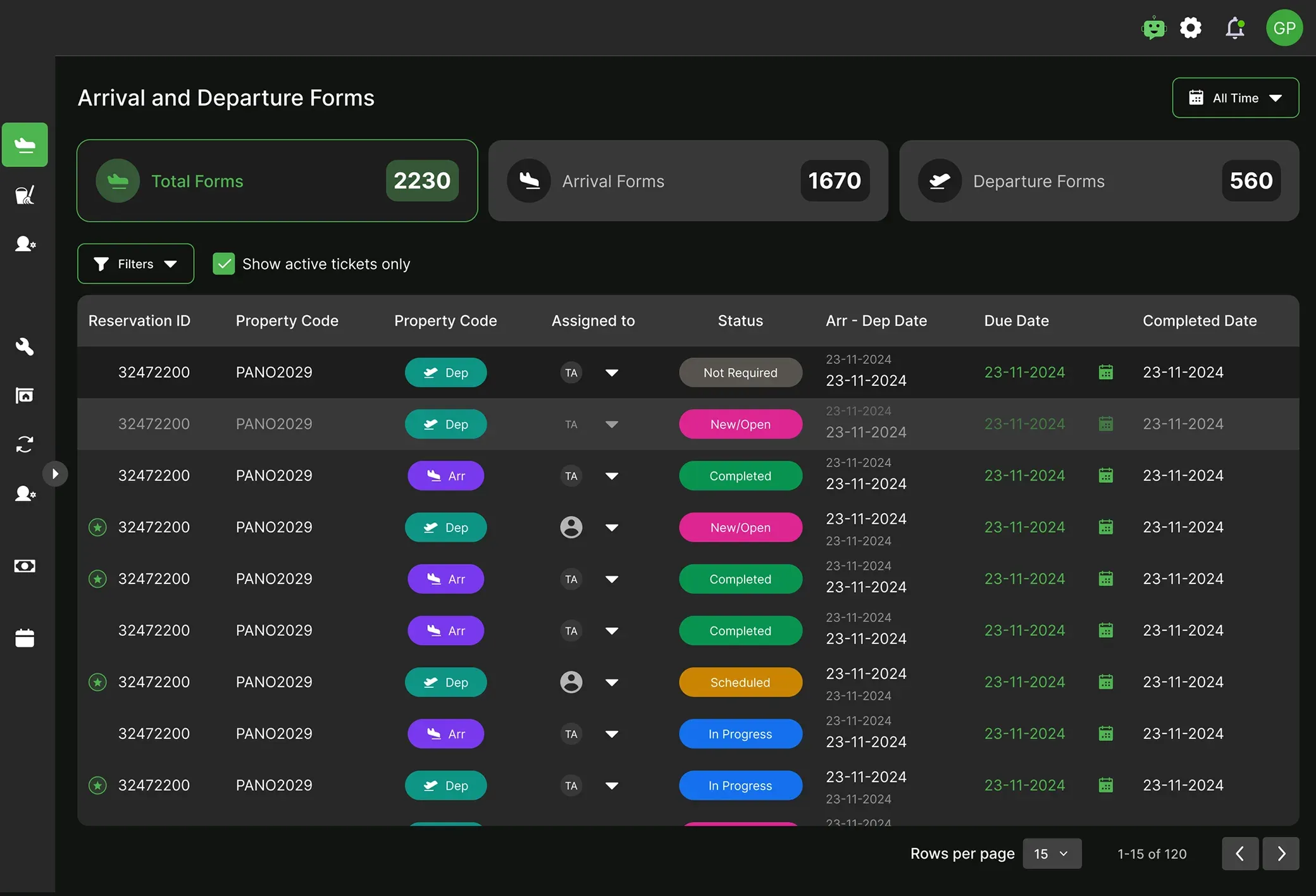Open due date calendar on the starred Completed row
Screen dimensions: 1316x896
tap(1106, 579)
